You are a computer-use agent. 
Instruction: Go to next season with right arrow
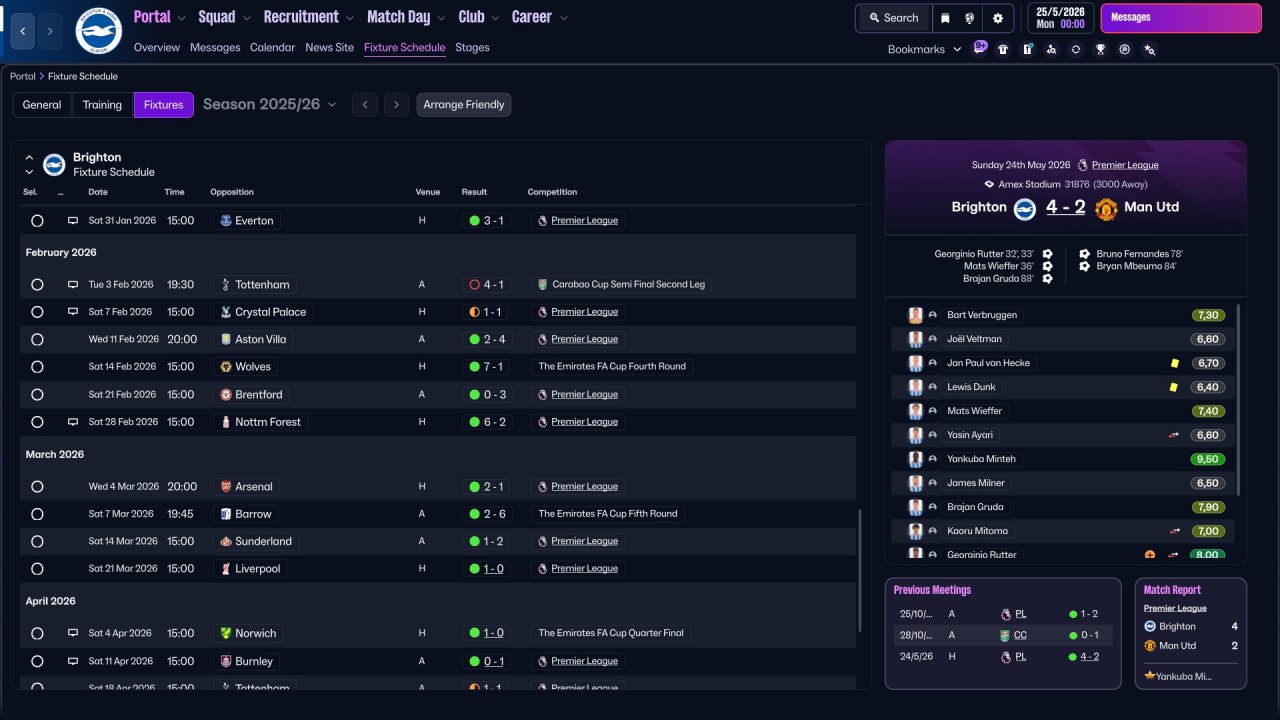(397, 105)
